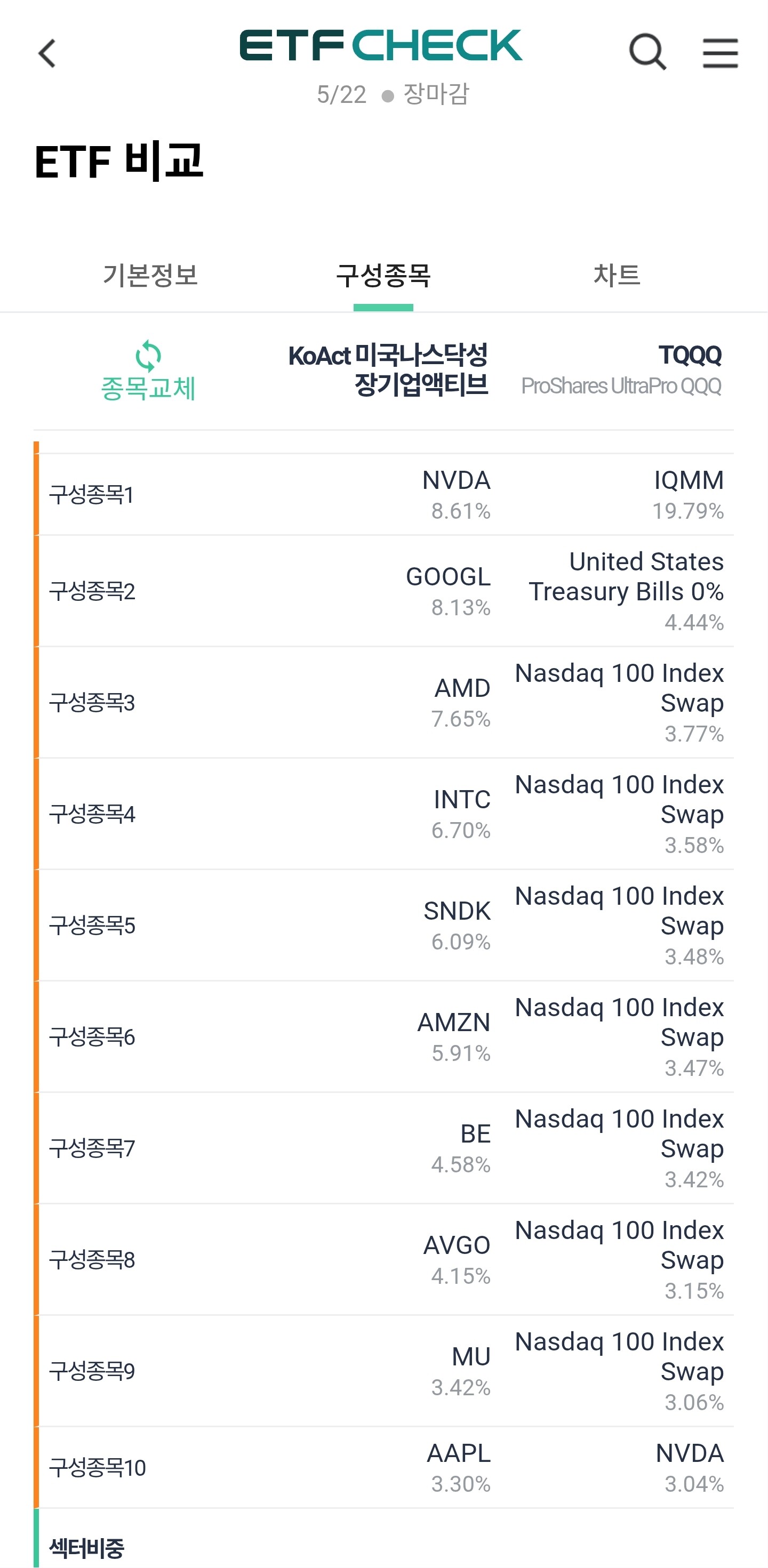The height and width of the screenshot is (1568, 768).
Task: Tap the 5/22 장마감 market status
Action: [393, 94]
